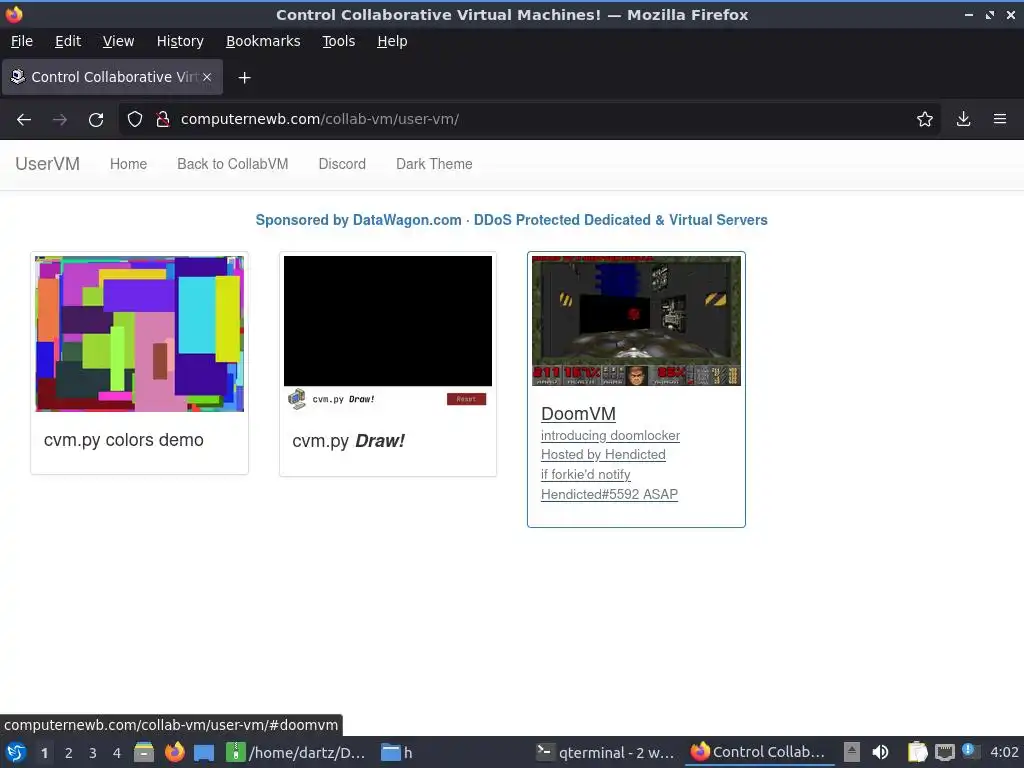Open the 'h' folder taskbar window
Image resolution: width=1024 pixels, height=768 pixels.
[x=397, y=753]
